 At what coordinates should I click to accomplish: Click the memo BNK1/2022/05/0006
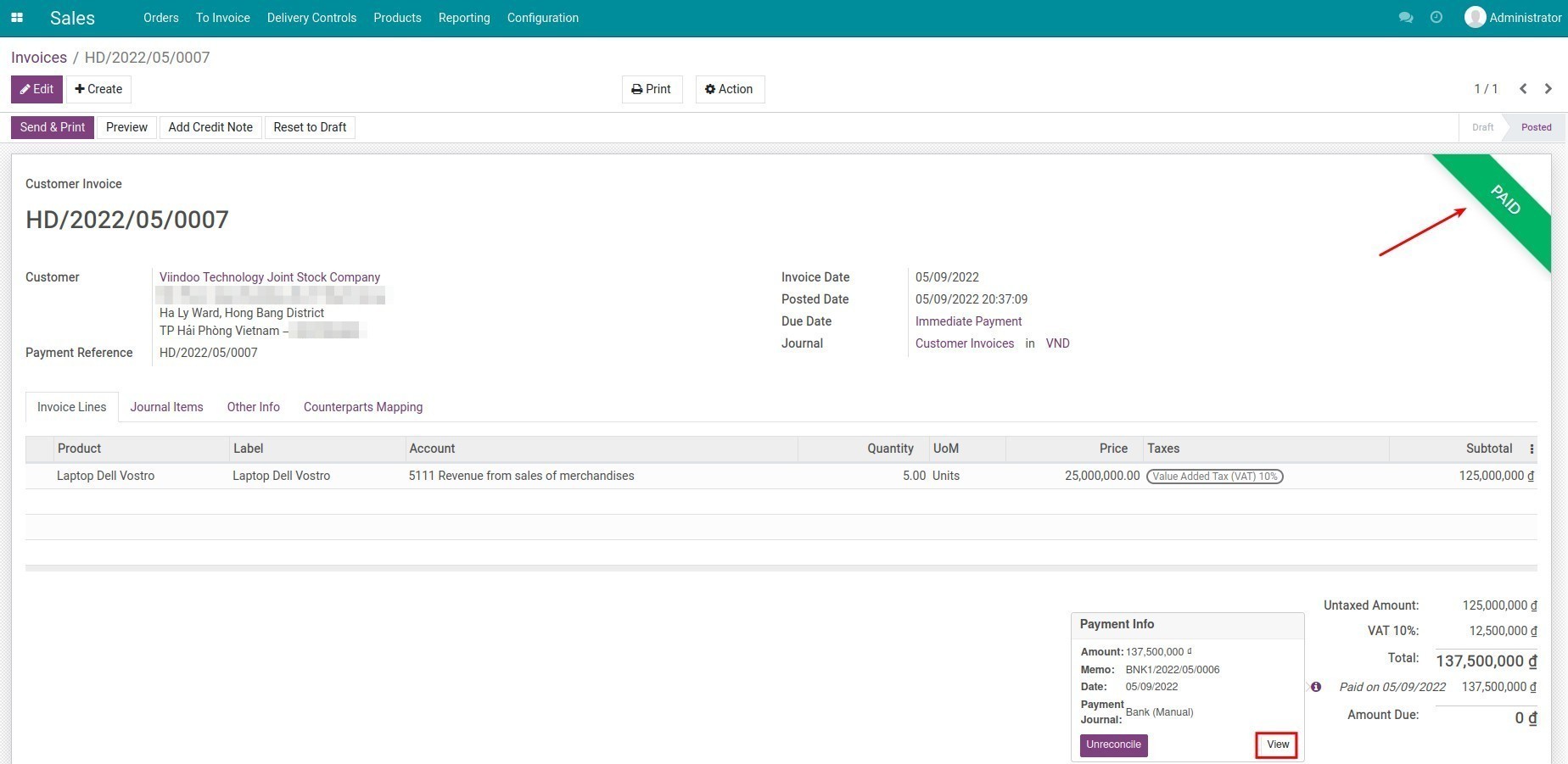click(x=1172, y=670)
